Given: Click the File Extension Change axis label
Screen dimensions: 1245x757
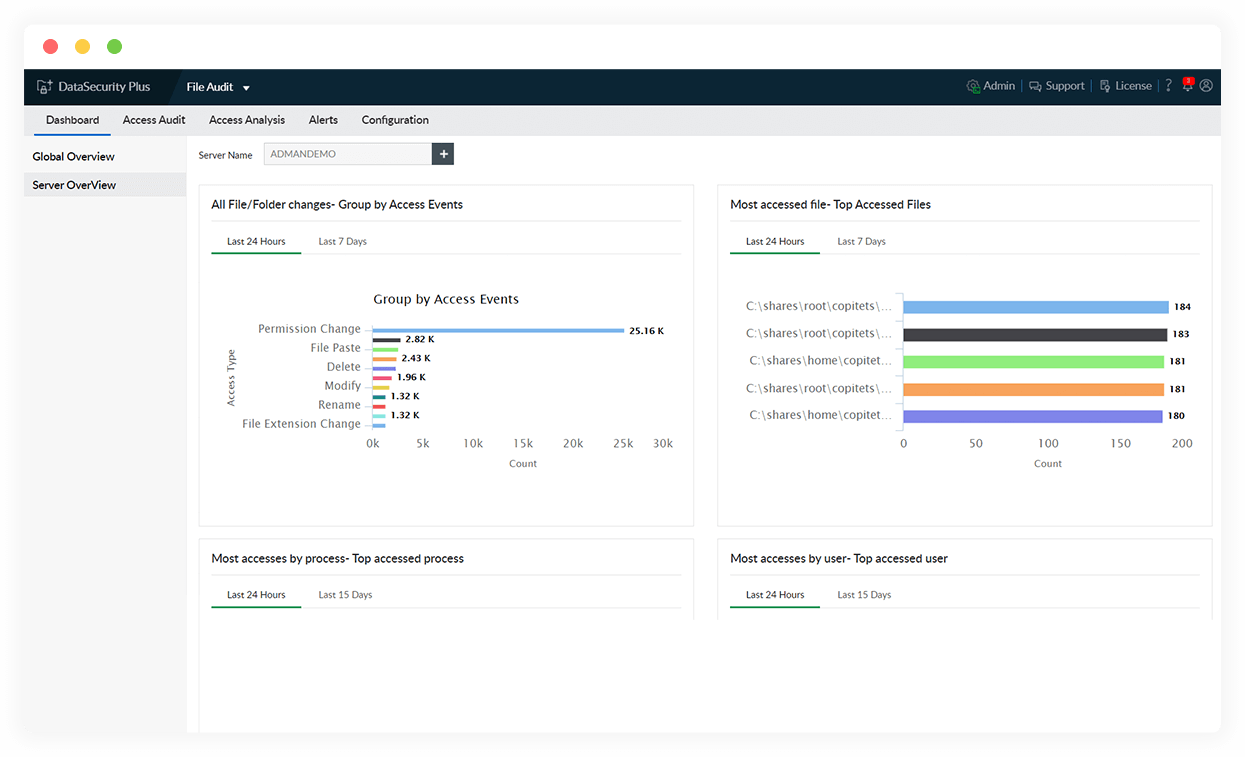Looking at the screenshot, I should pos(301,424).
